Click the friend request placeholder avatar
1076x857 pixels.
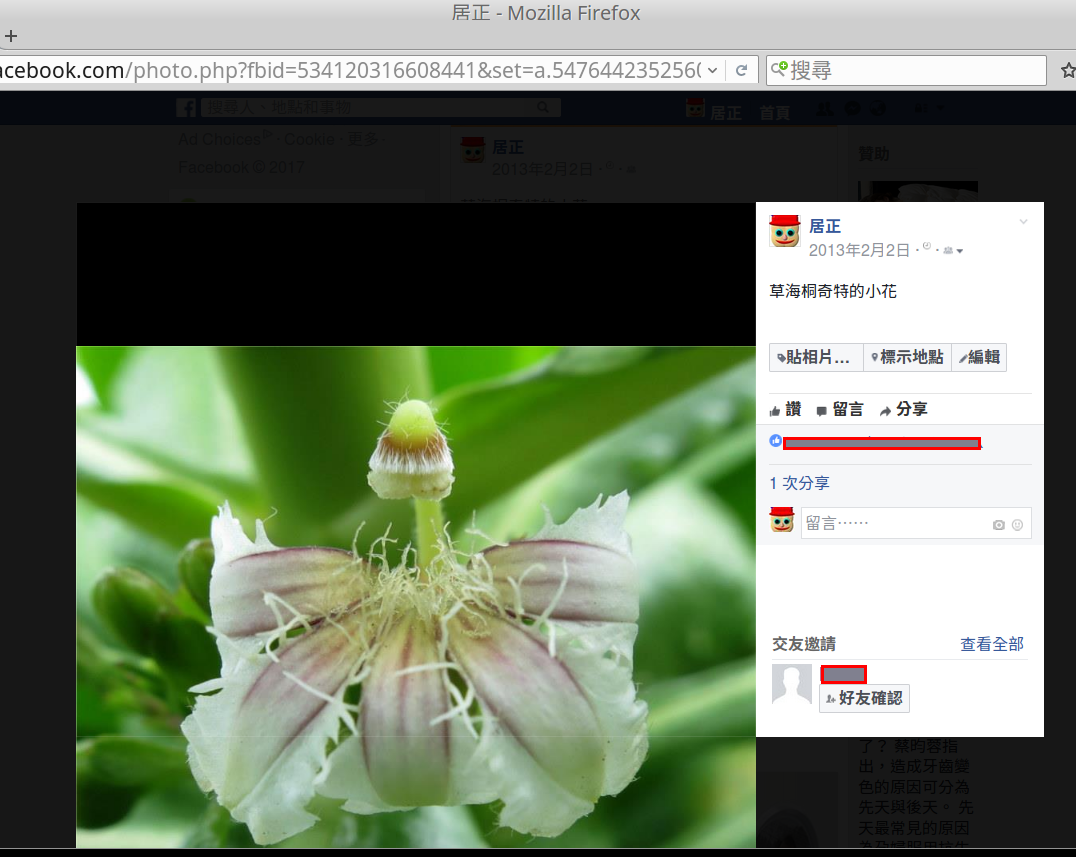pos(792,684)
